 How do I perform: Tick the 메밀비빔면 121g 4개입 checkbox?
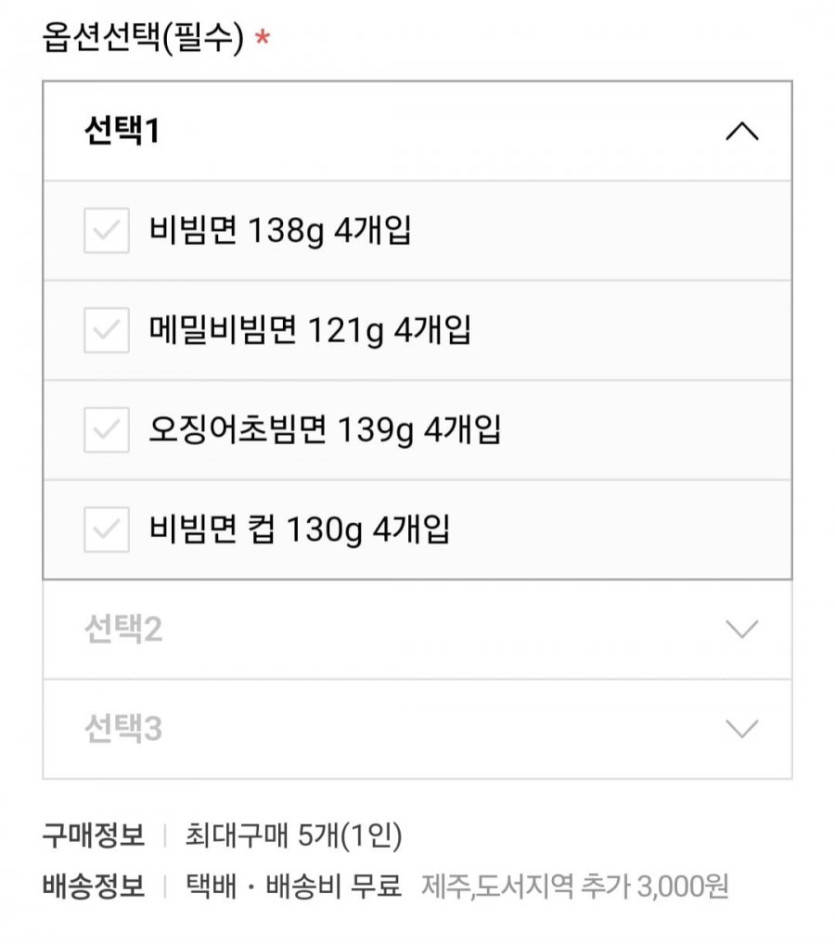click(x=106, y=331)
